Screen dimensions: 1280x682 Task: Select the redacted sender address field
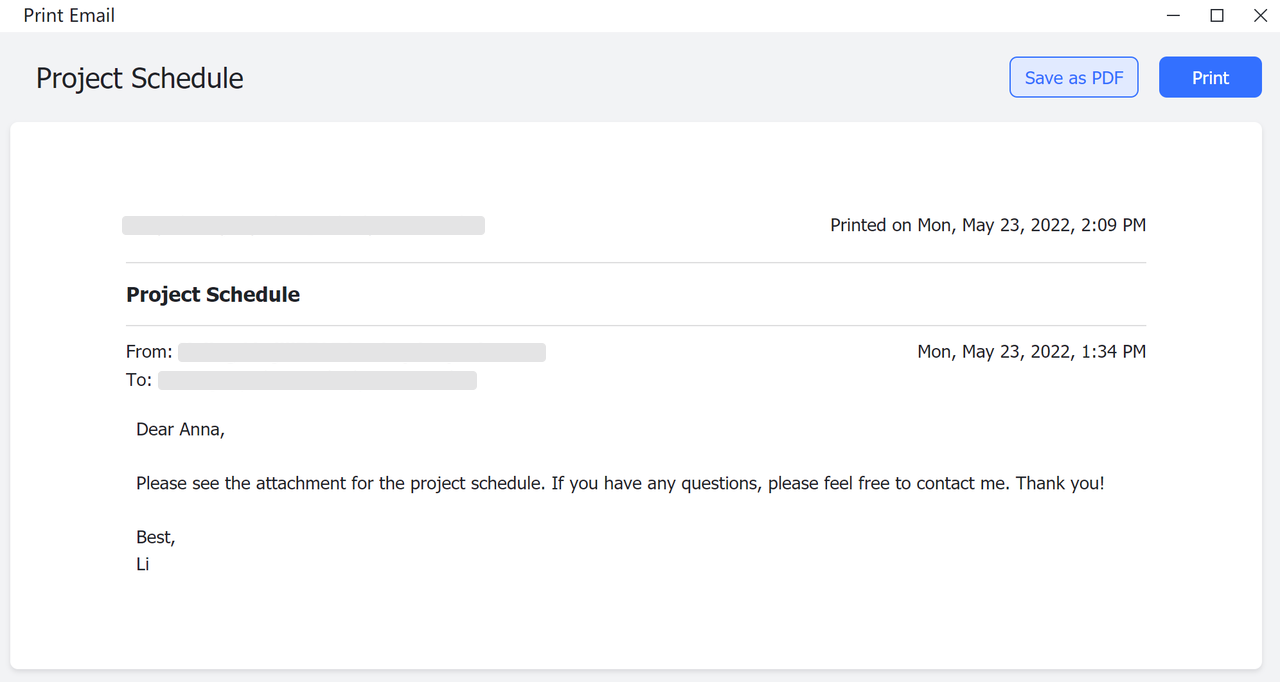tap(362, 352)
